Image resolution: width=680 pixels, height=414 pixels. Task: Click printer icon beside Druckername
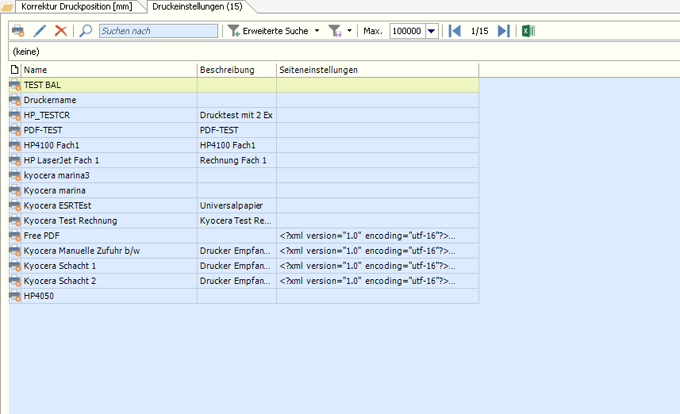[15, 100]
